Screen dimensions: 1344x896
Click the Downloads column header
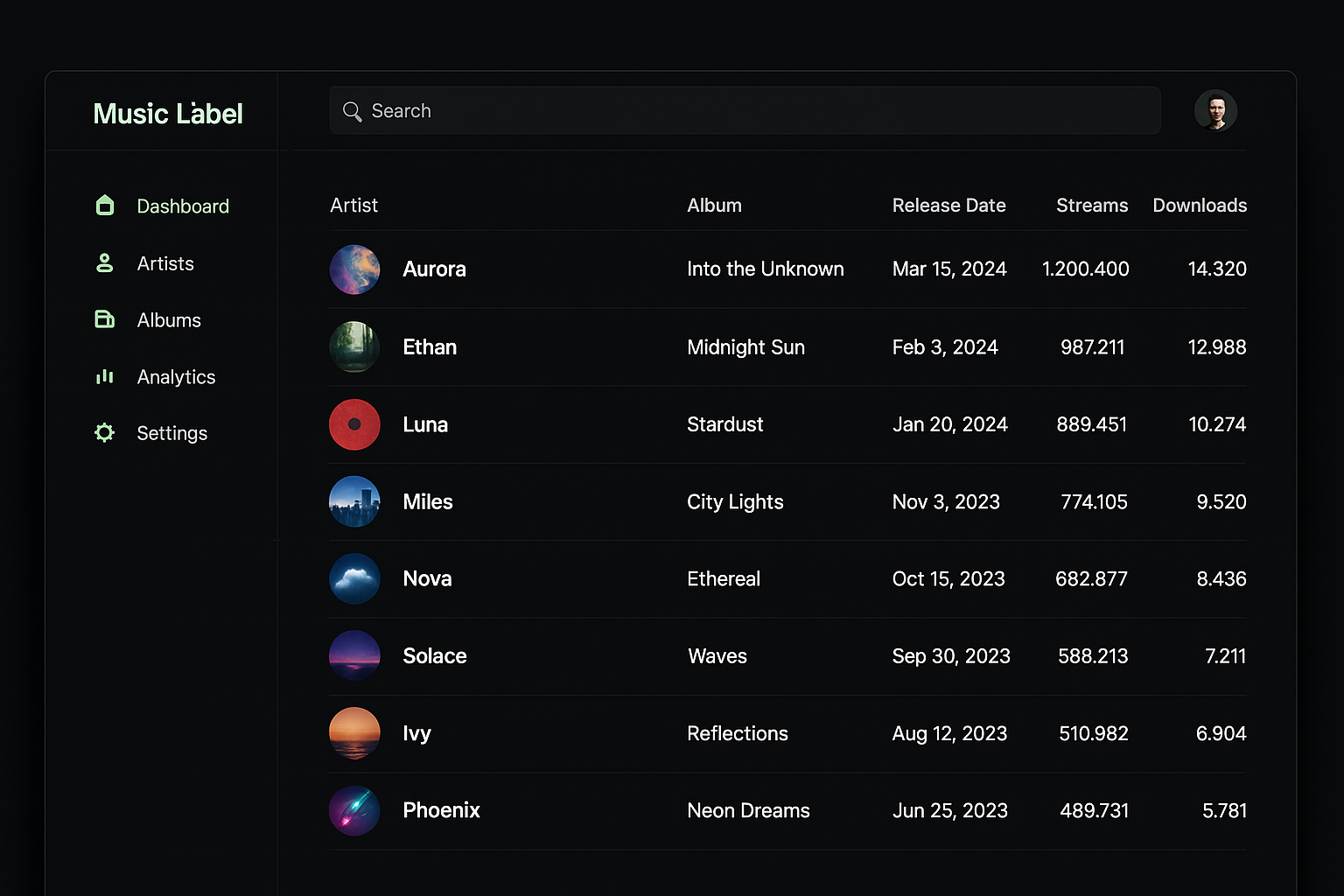point(1200,206)
